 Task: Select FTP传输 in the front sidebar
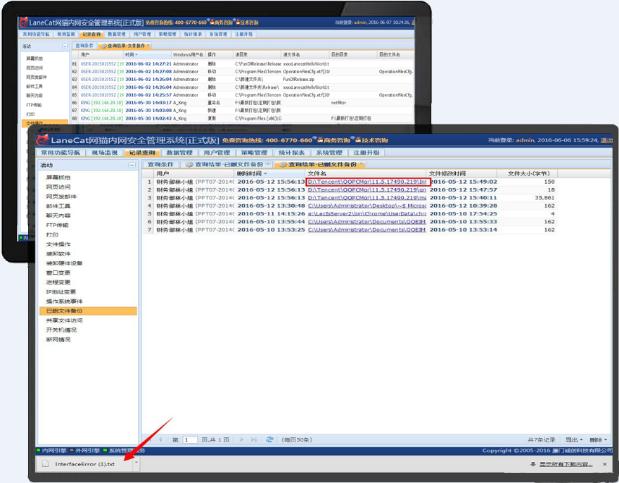[57, 225]
